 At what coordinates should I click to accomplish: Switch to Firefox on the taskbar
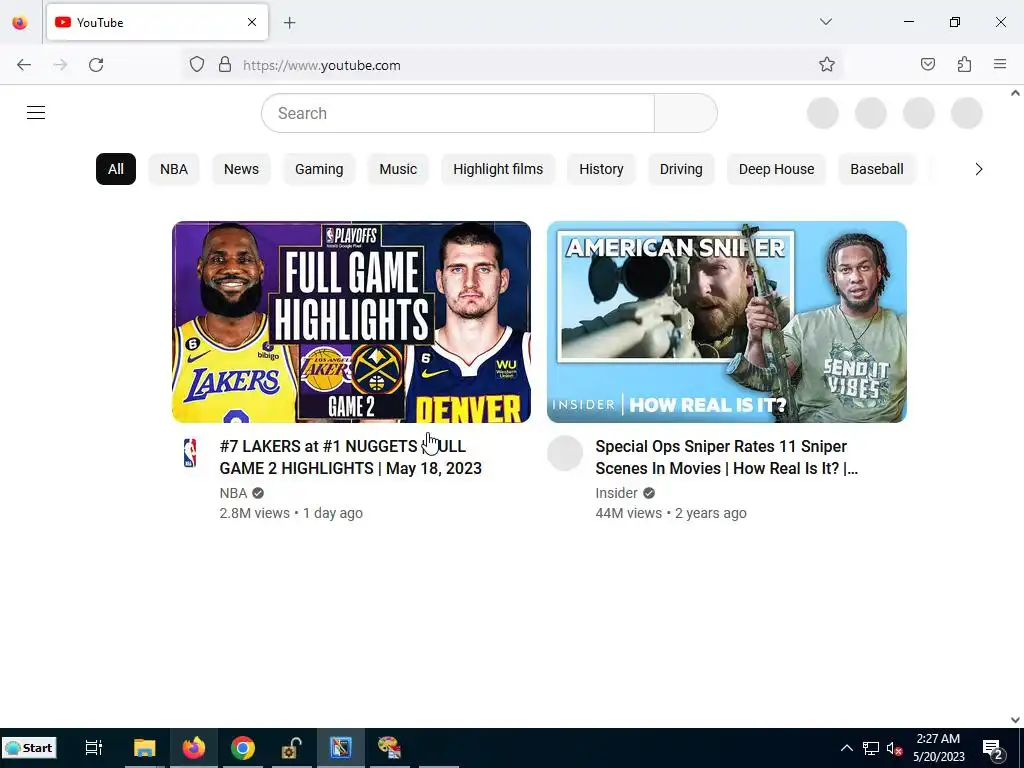pyautogui.click(x=193, y=748)
